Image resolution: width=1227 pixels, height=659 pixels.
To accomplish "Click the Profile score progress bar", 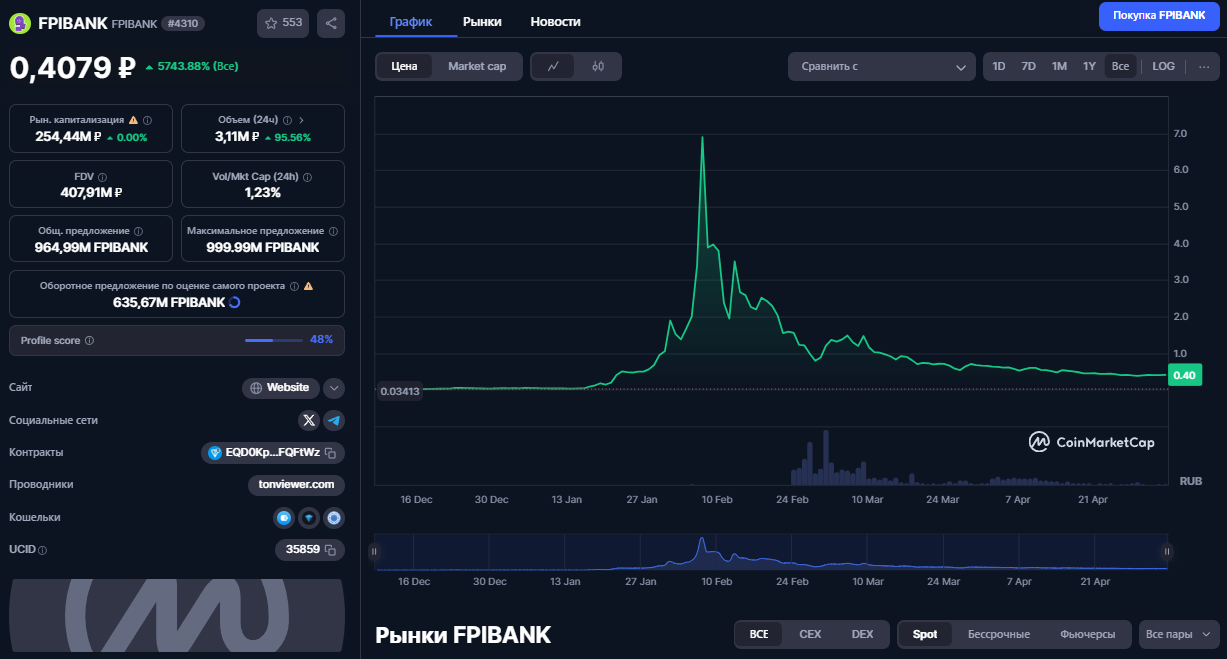I will pos(273,341).
